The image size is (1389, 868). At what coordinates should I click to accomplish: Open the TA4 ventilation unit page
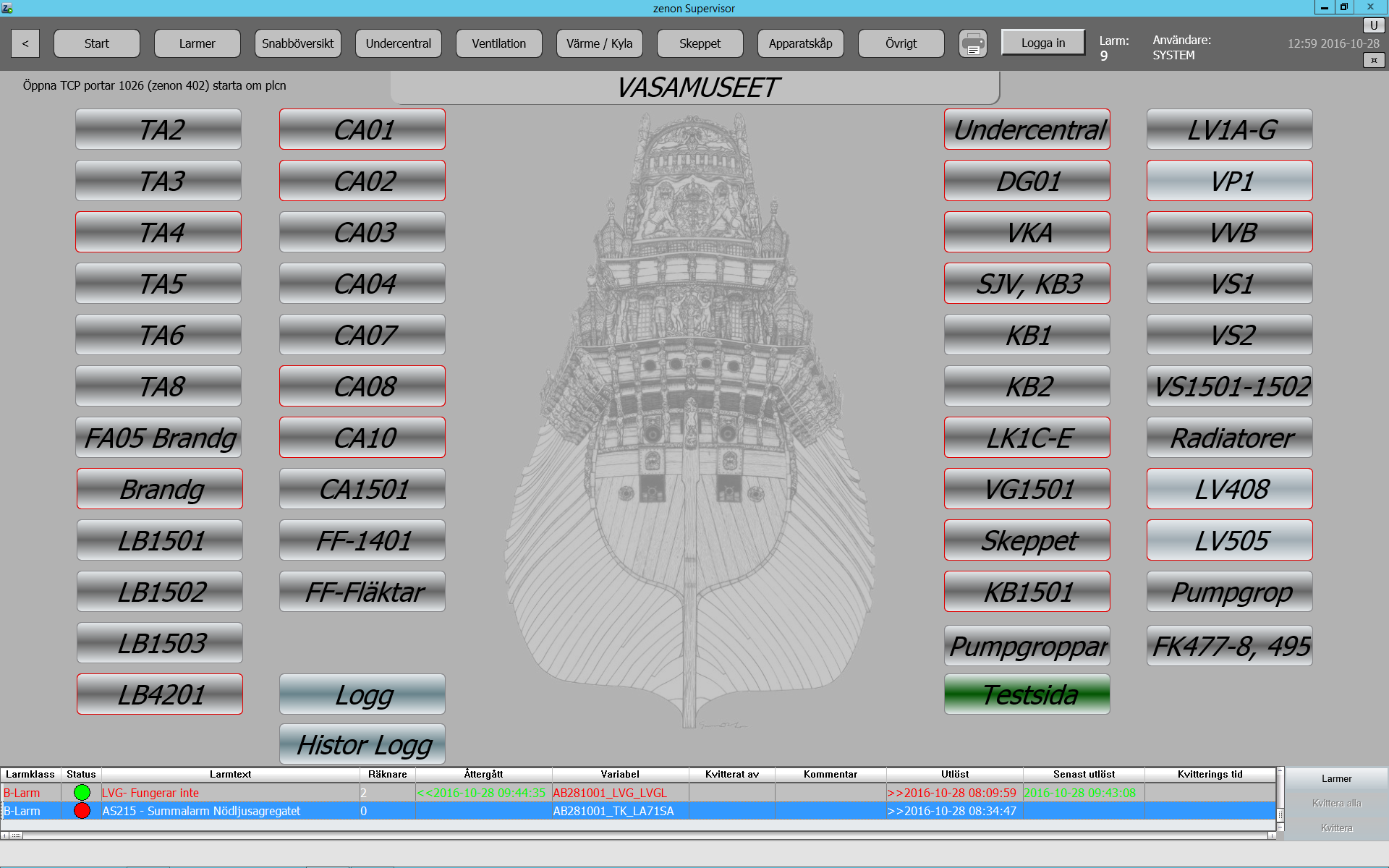pos(158,232)
